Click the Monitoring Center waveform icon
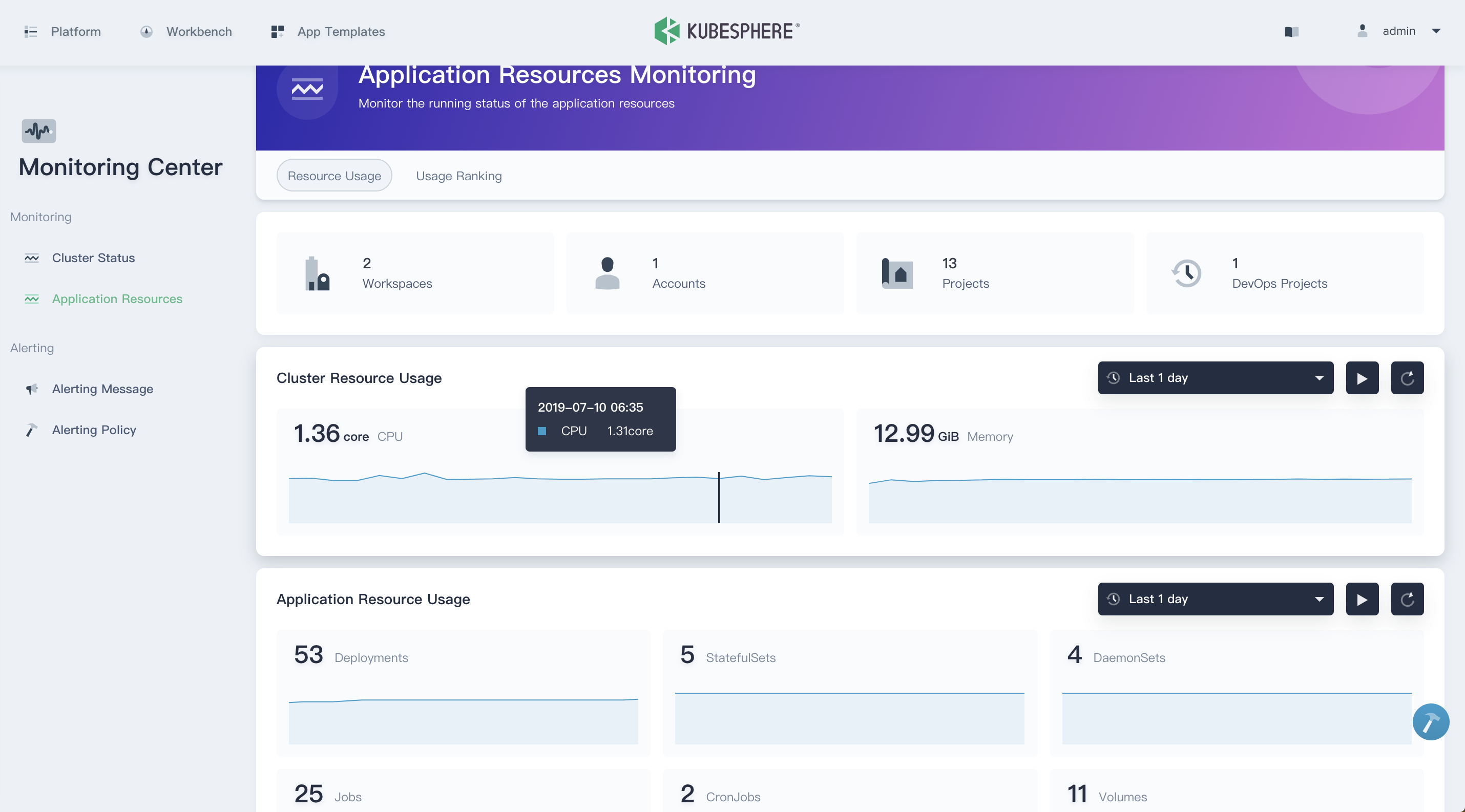Screen dimensions: 1465x812 38,131
